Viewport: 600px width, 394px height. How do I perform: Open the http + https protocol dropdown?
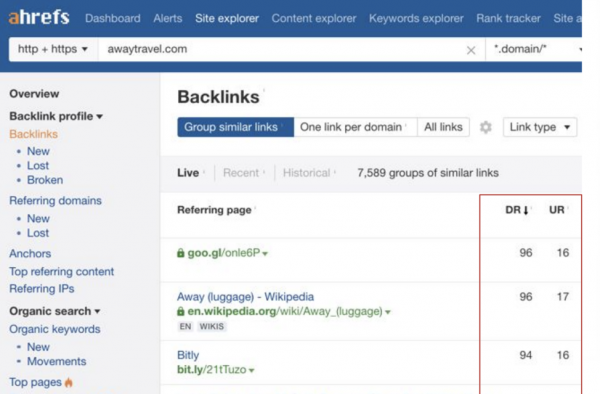tap(53, 49)
